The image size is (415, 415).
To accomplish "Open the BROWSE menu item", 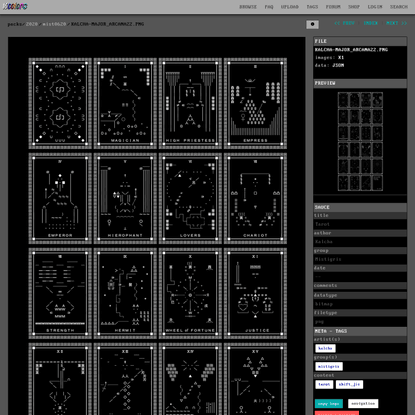I will click(x=248, y=7).
